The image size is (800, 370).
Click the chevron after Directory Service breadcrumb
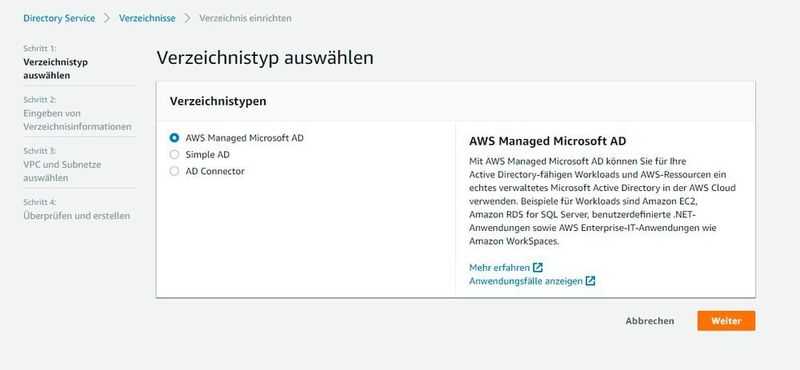pyautogui.click(x=107, y=18)
